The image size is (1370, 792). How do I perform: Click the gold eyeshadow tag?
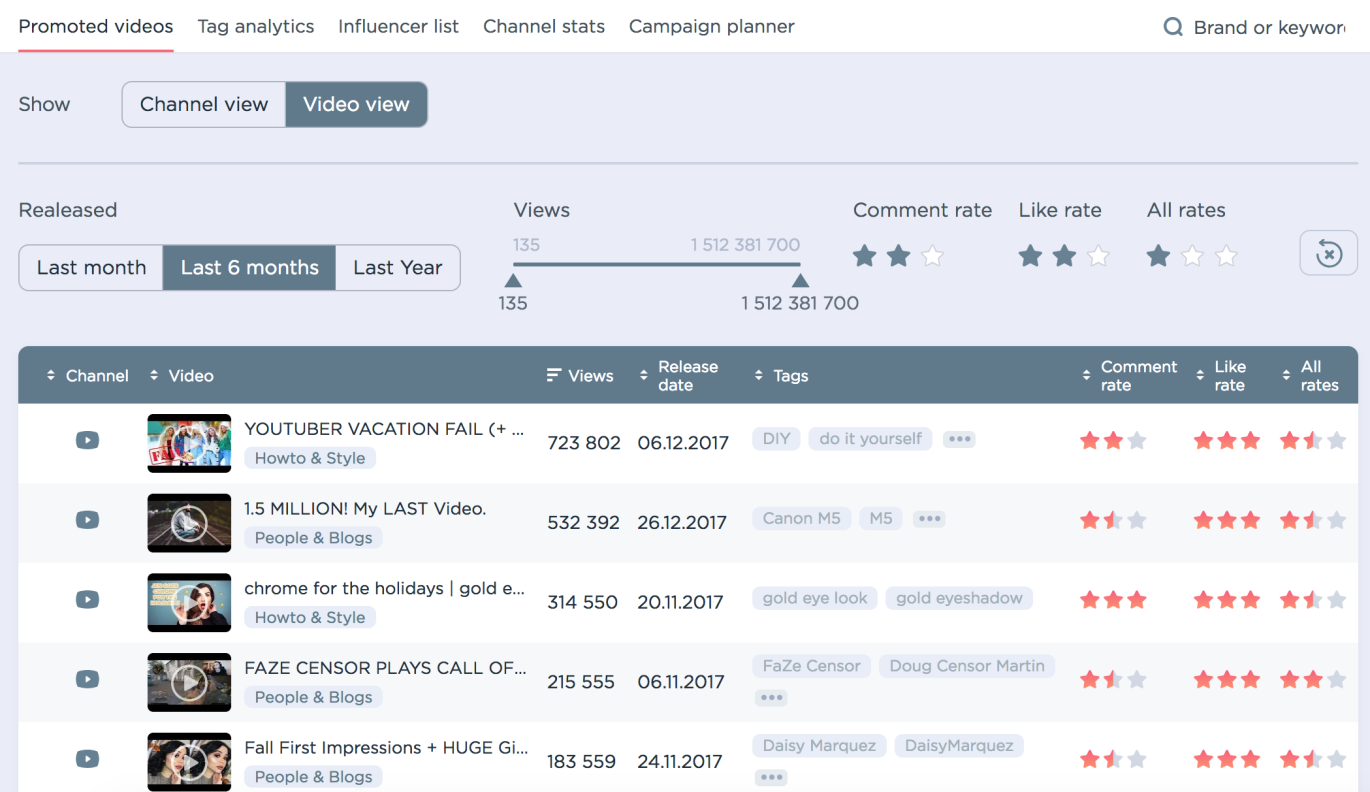coord(959,598)
